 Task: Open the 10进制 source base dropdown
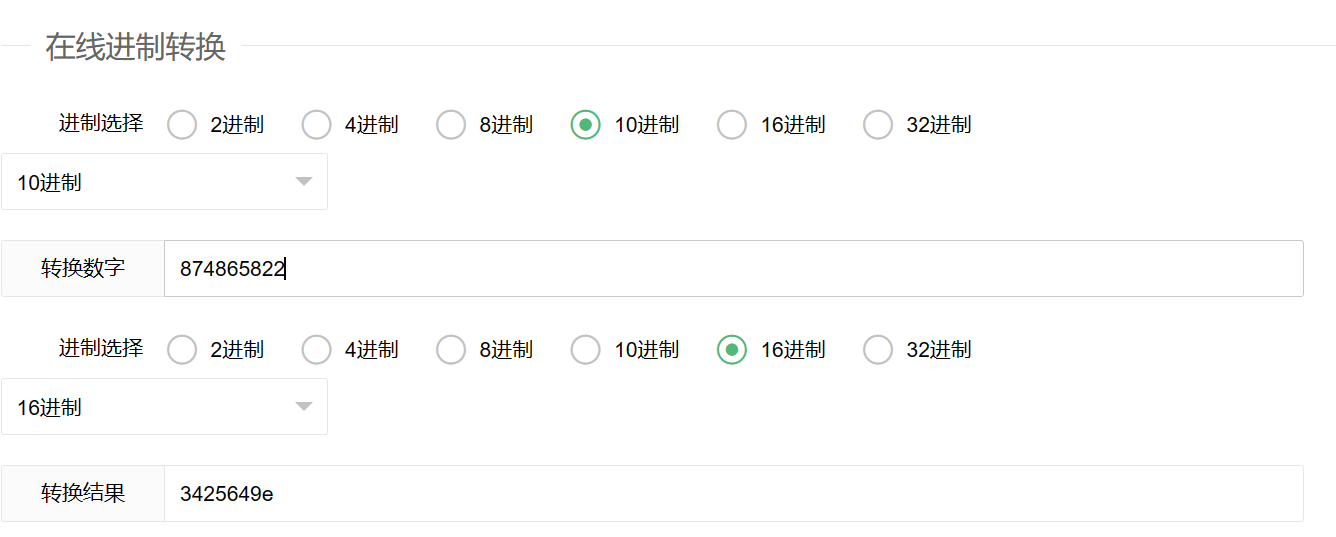150,182
